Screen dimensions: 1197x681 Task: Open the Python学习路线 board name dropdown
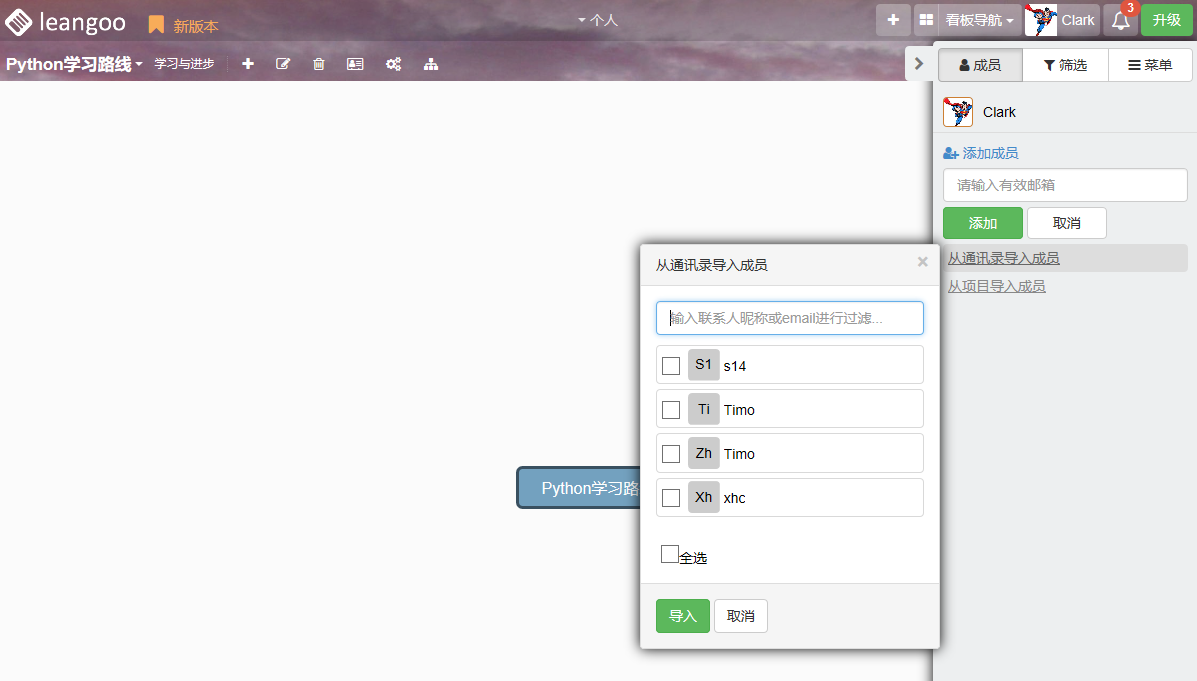(74, 64)
